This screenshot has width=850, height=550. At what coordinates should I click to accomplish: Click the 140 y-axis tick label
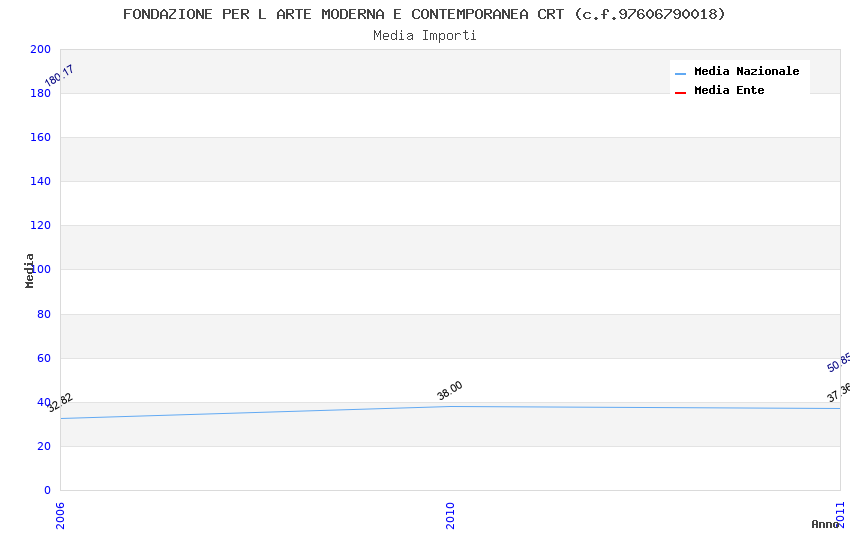coord(40,182)
